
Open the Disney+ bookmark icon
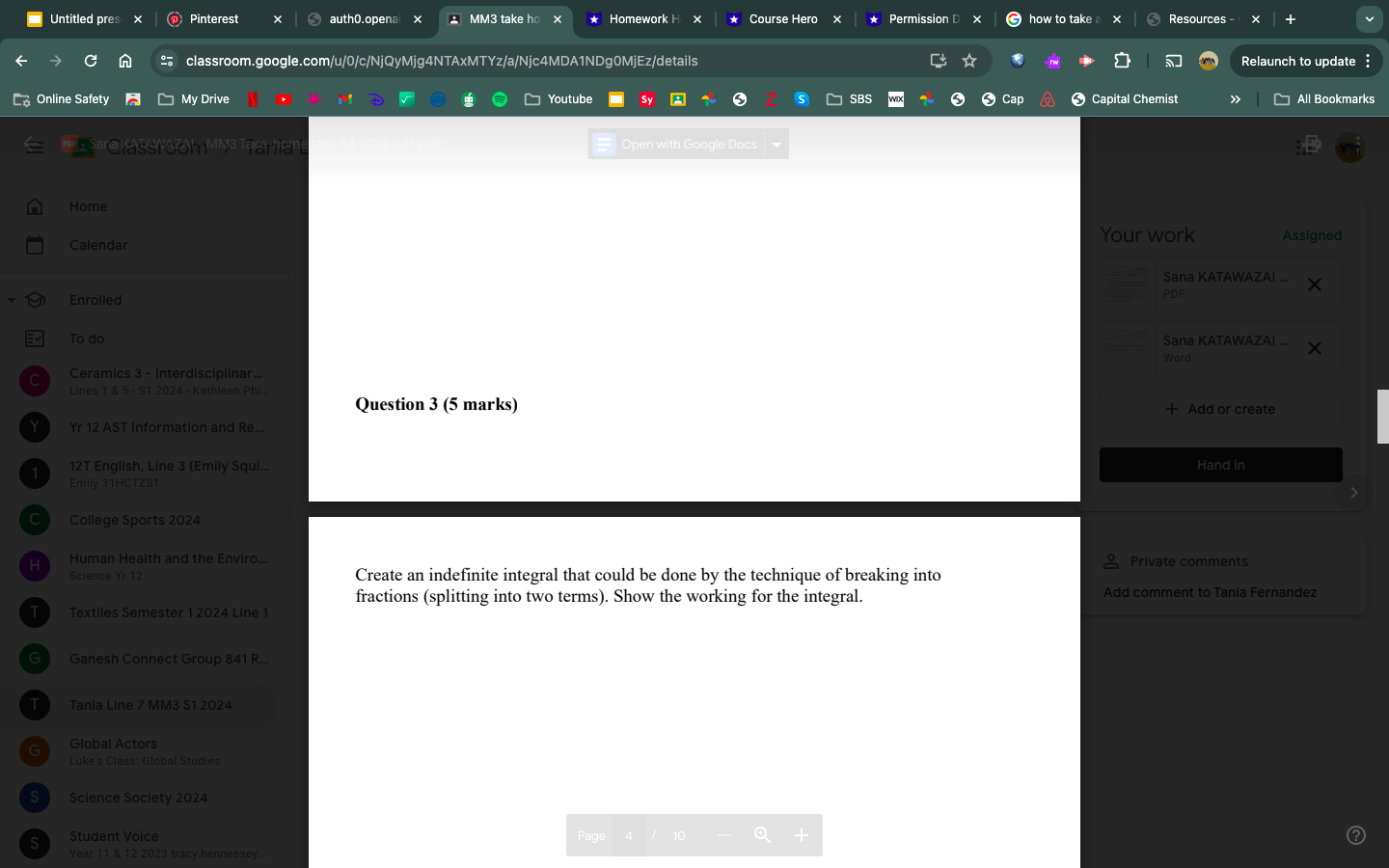376,98
